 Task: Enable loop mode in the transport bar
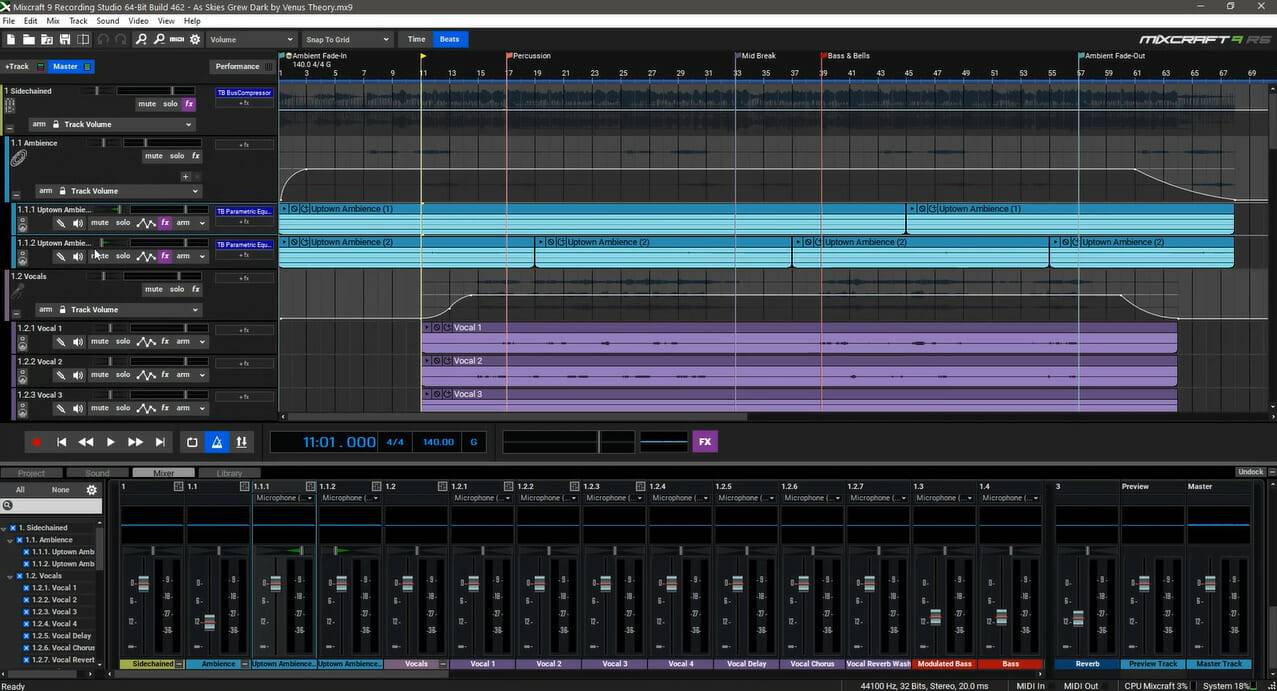[193, 442]
